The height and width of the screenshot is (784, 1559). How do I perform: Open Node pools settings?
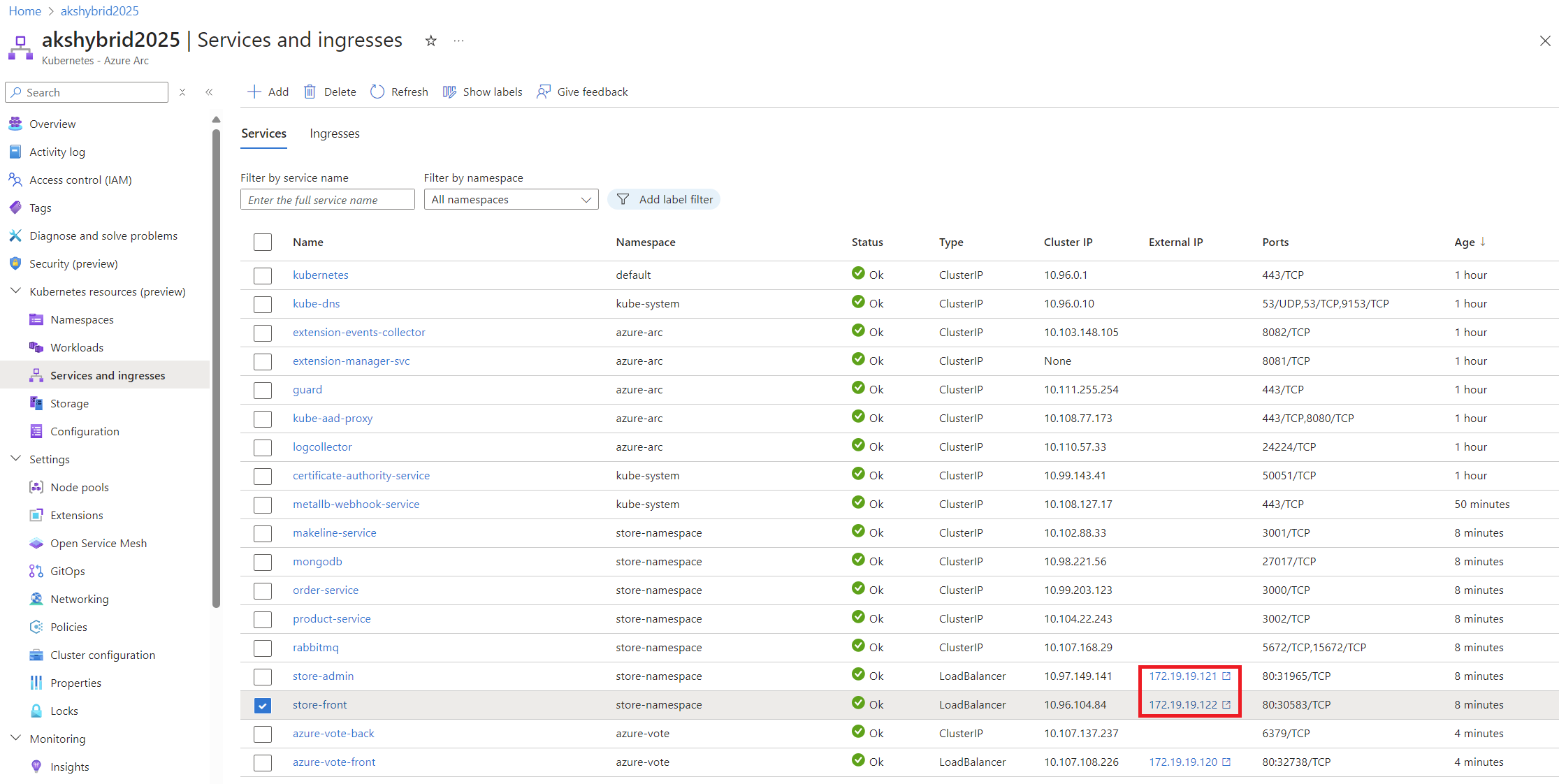pos(80,487)
